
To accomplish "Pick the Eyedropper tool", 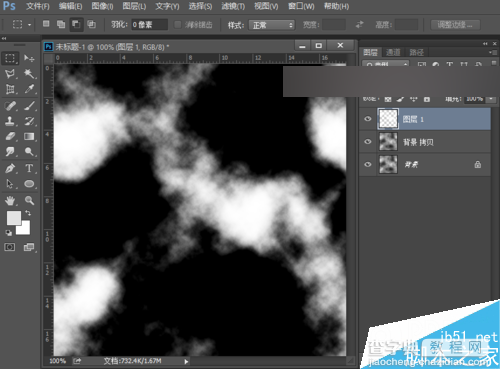I will click(29, 89).
